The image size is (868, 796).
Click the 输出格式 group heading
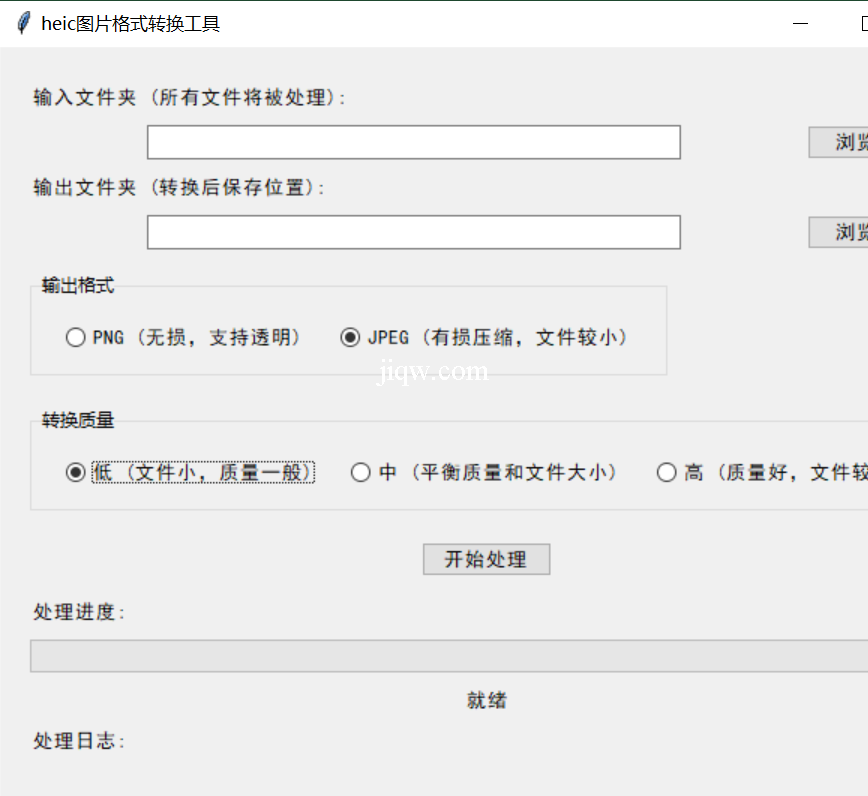click(78, 286)
